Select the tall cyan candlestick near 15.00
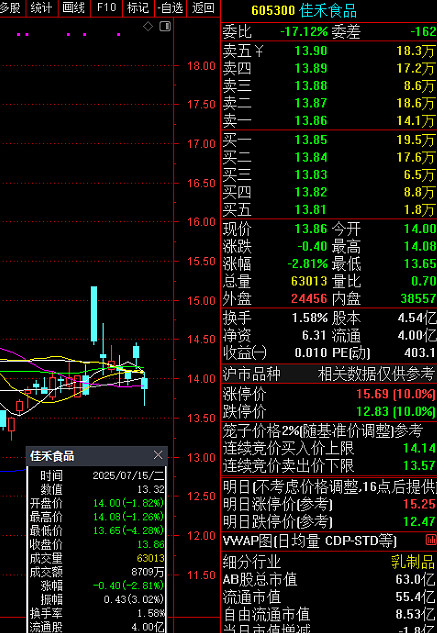 (94, 314)
